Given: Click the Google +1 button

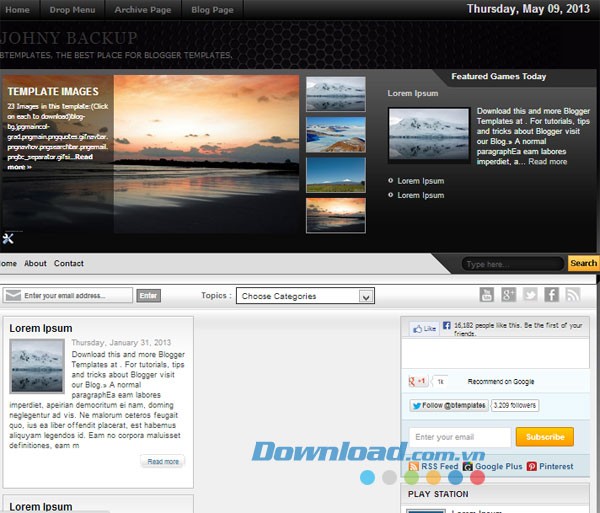Looking at the screenshot, I should coord(418,381).
